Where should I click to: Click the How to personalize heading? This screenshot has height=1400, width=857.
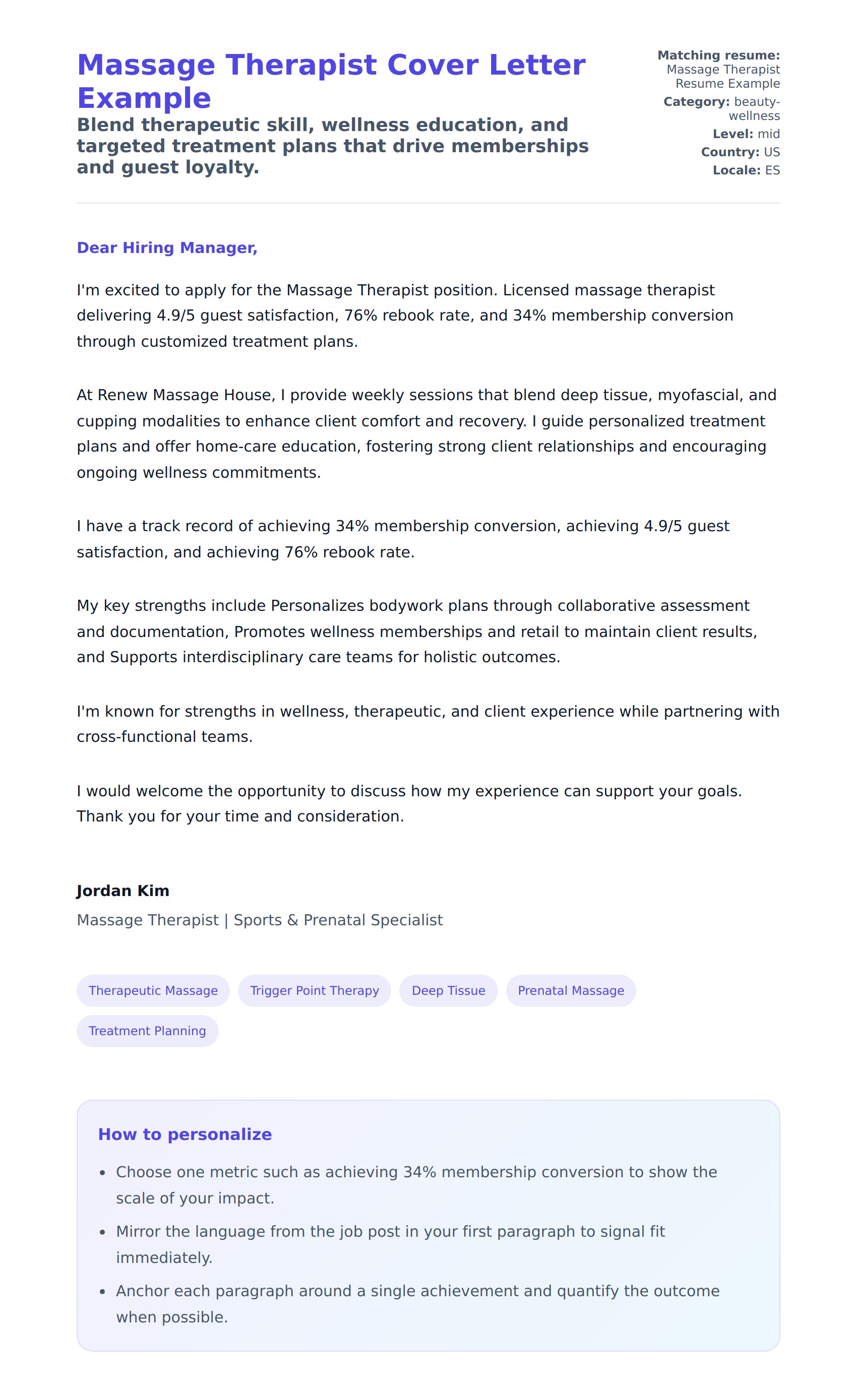(x=185, y=1134)
